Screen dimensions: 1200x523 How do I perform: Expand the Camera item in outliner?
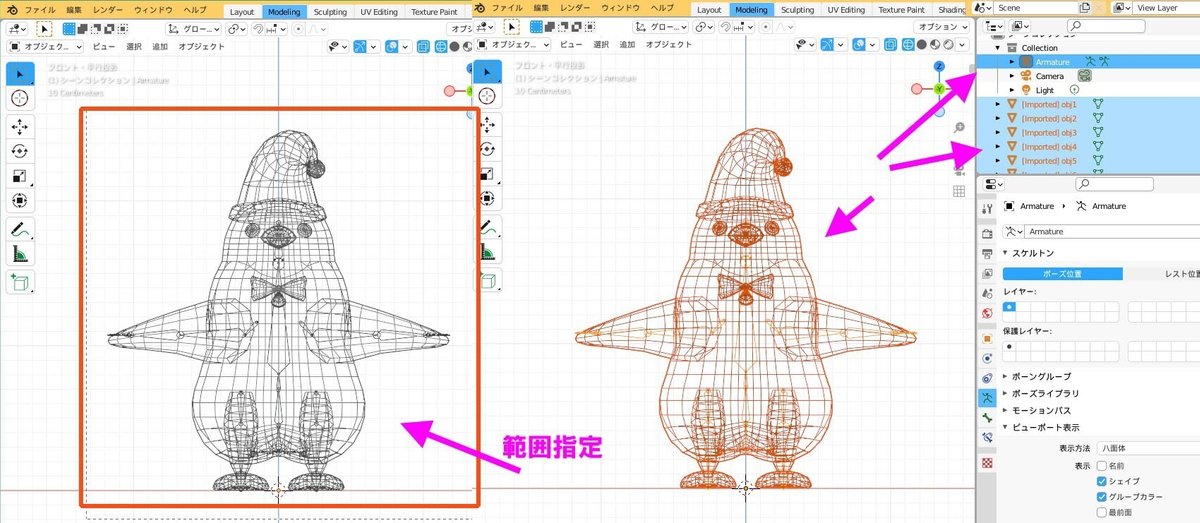[1011, 76]
